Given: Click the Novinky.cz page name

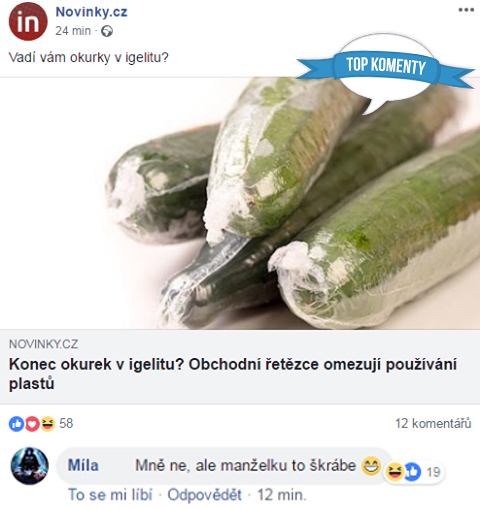Looking at the screenshot, I should pos(91,12).
